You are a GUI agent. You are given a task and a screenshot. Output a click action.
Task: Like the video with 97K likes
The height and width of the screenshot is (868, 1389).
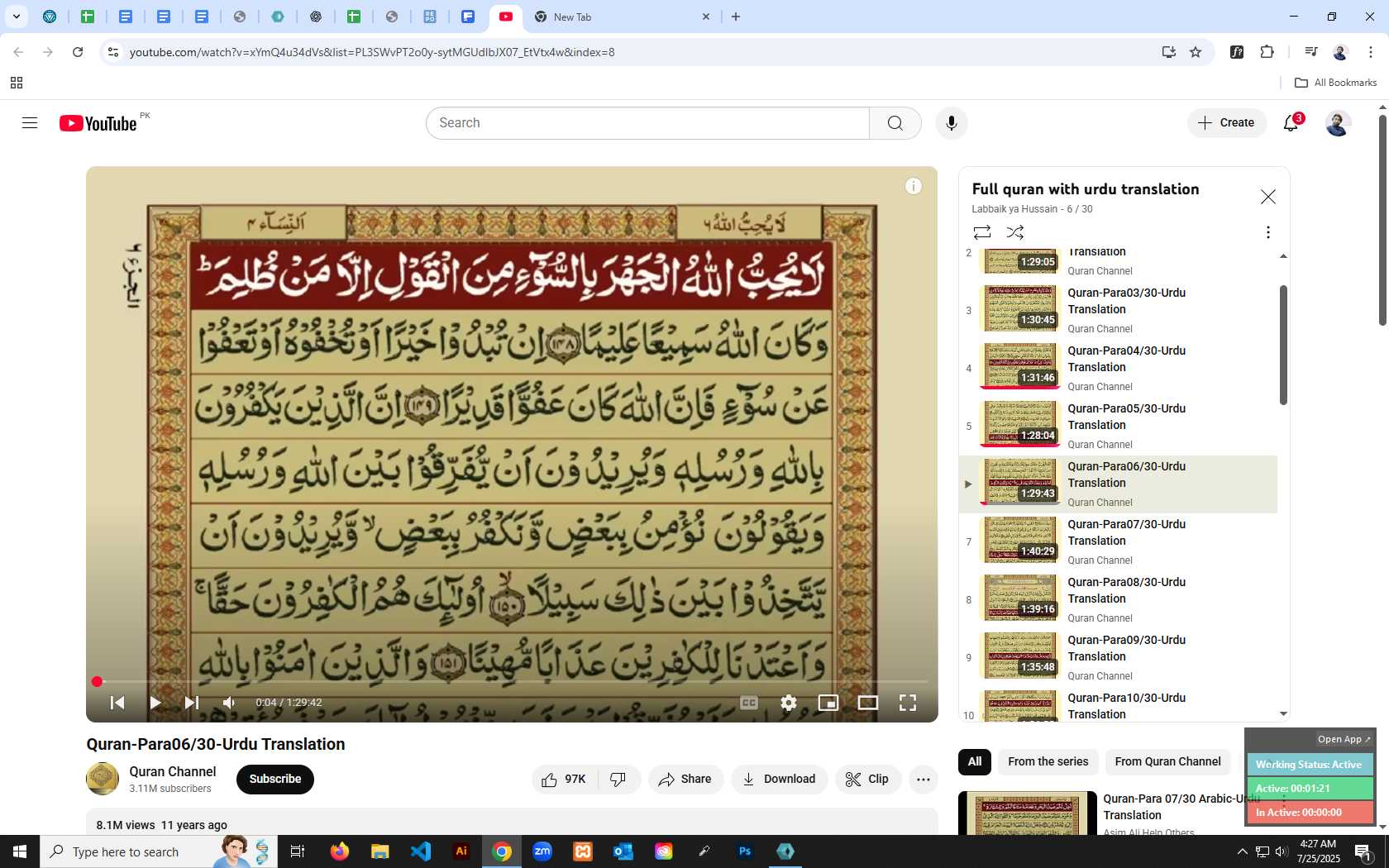click(x=564, y=780)
